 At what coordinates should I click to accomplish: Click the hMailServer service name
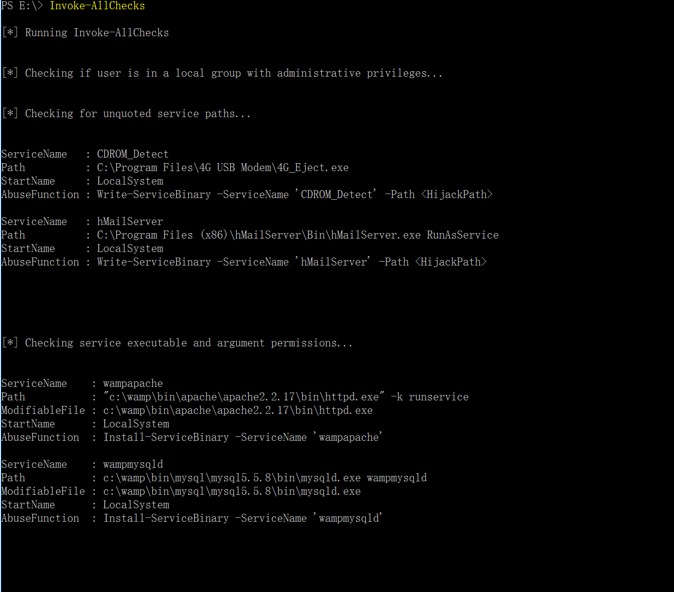(130, 221)
